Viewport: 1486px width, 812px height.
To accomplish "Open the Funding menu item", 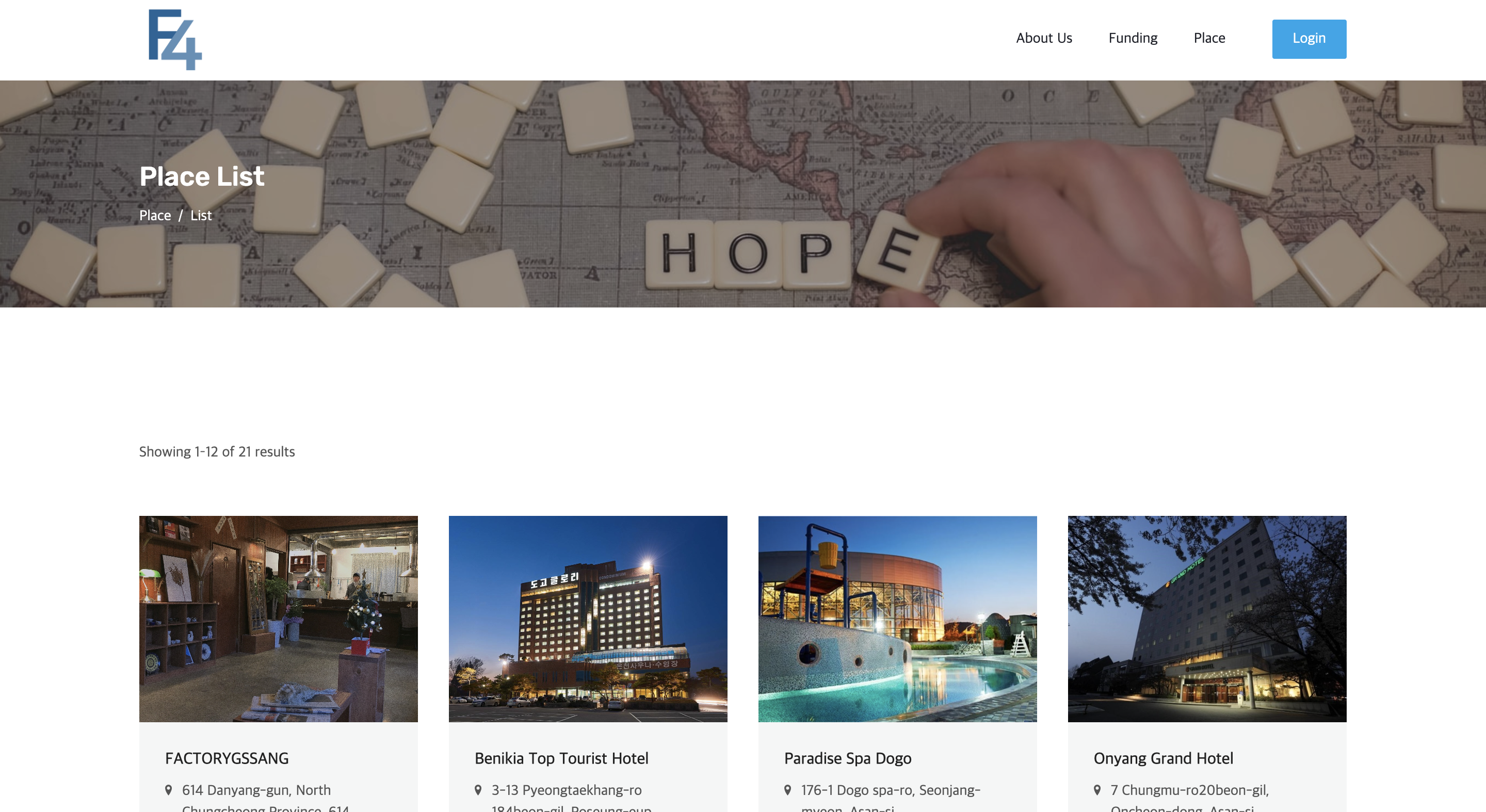I will [1133, 38].
